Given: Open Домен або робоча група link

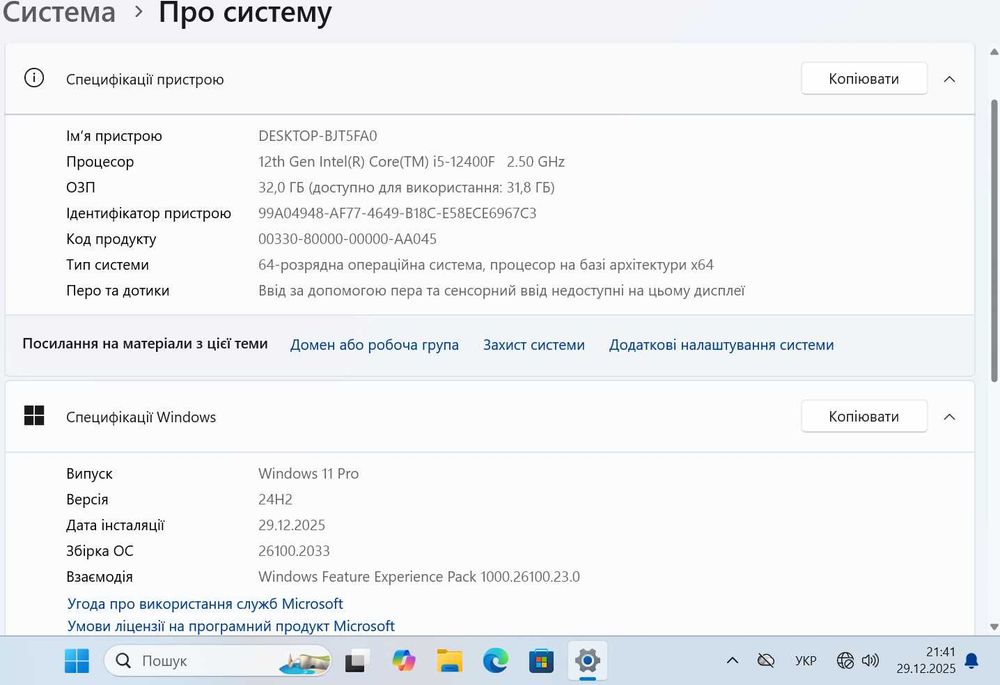Looking at the screenshot, I should tap(374, 345).
